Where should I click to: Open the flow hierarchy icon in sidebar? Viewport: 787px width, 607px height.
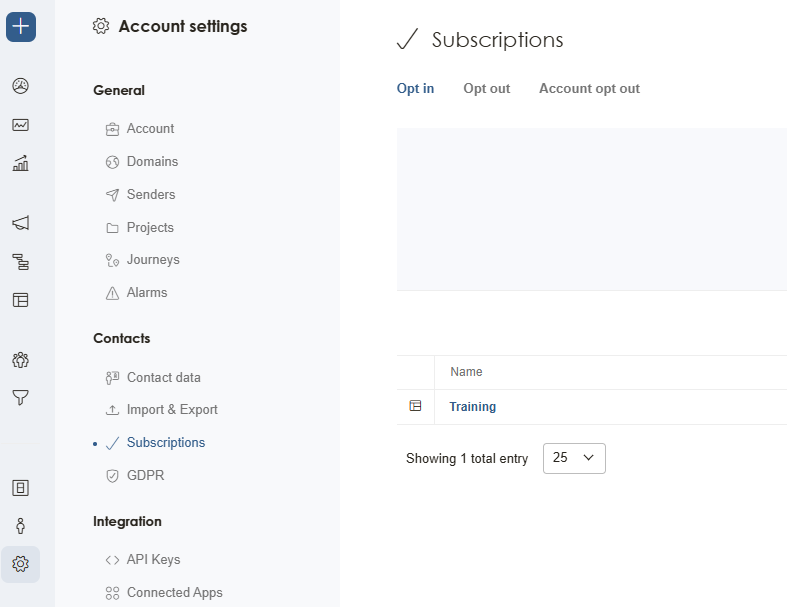click(x=20, y=262)
